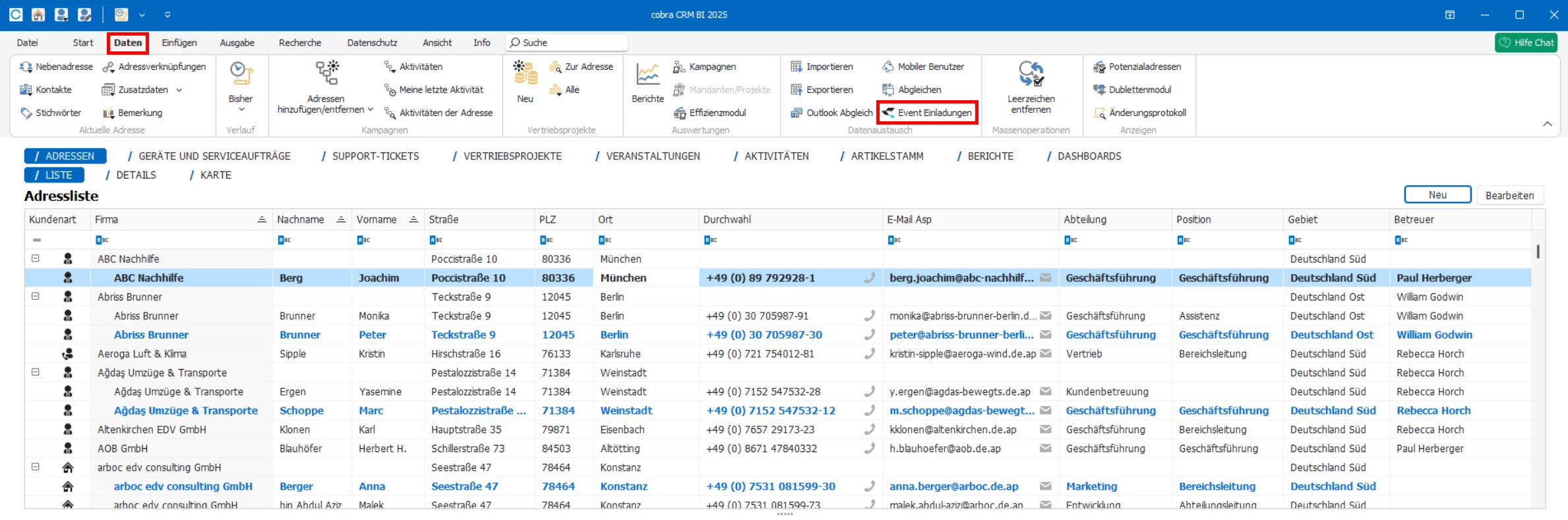Collapse the ribbon with the chevron
Viewport: 1568px width, 520px height.
pyautogui.click(x=1547, y=124)
